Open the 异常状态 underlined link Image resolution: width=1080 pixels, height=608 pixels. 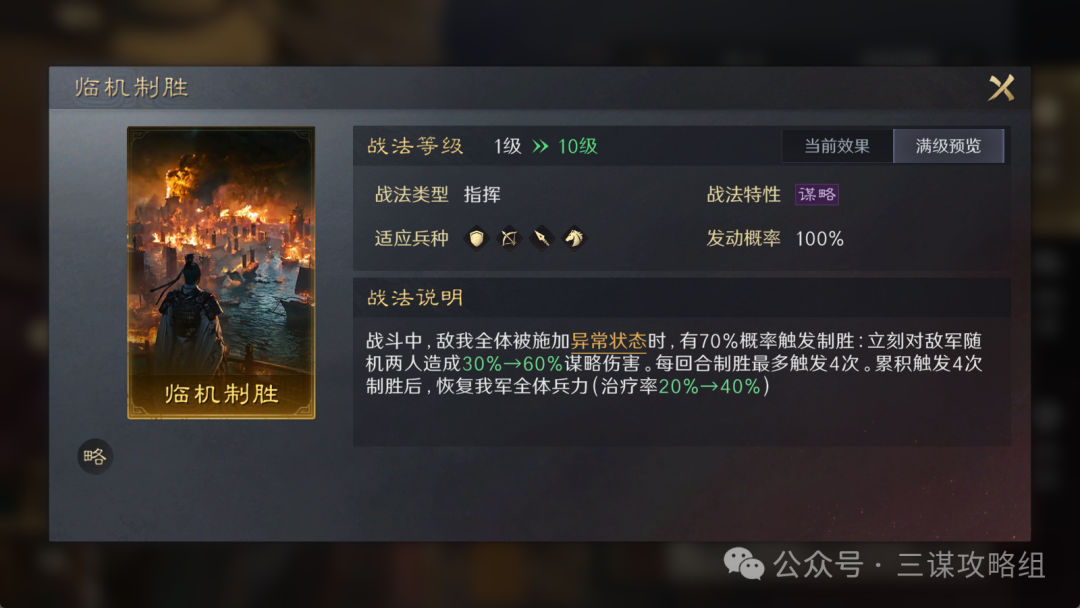tap(608, 341)
